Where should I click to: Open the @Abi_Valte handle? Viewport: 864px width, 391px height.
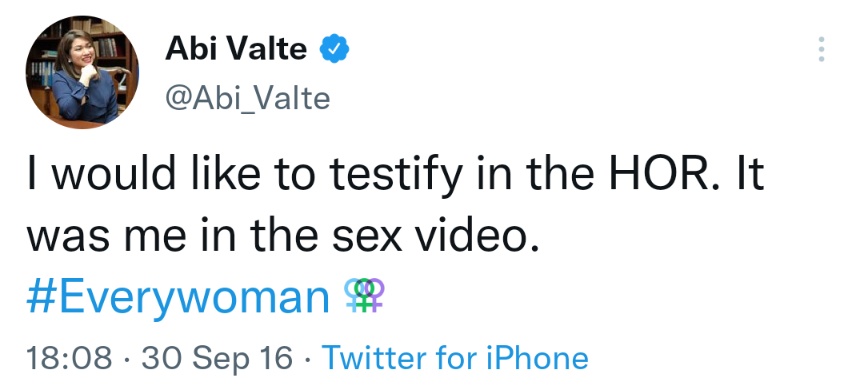click(247, 99)
